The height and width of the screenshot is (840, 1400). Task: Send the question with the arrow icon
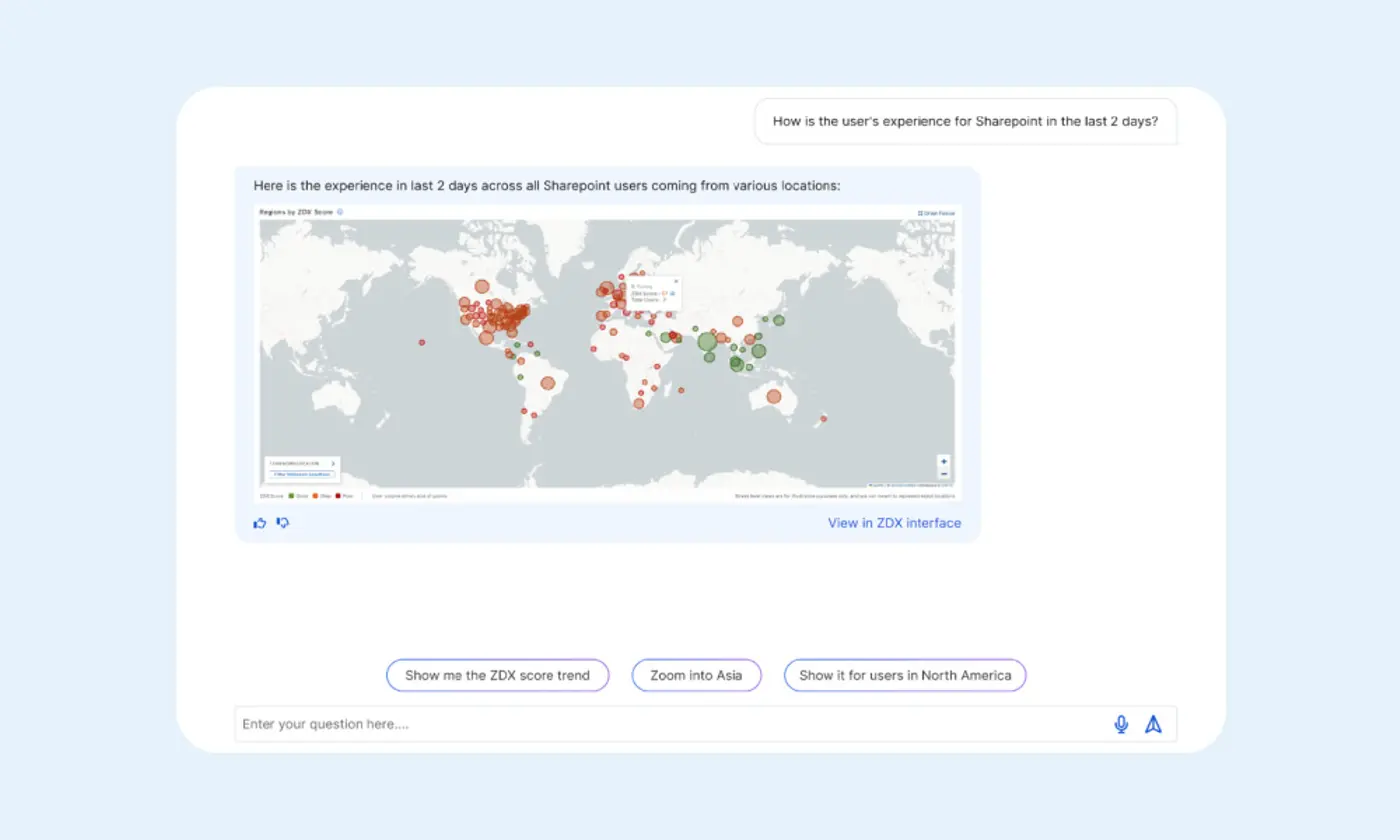tap(1153, 725)
